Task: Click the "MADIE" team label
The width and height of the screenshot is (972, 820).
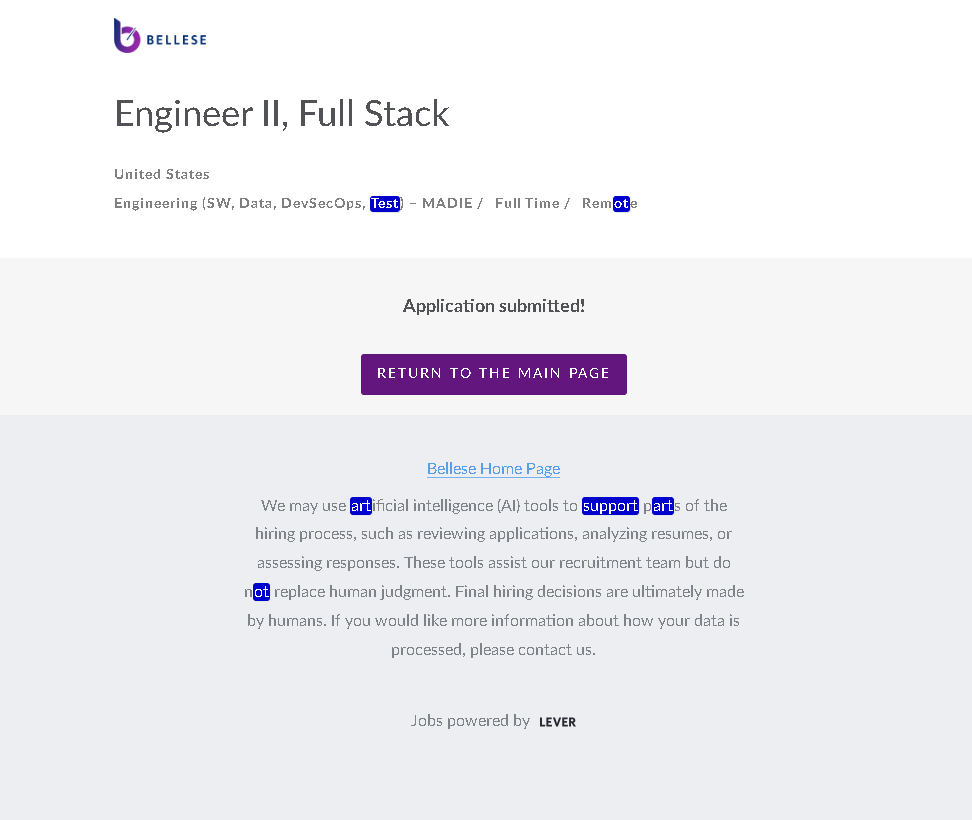Action: 447,204
